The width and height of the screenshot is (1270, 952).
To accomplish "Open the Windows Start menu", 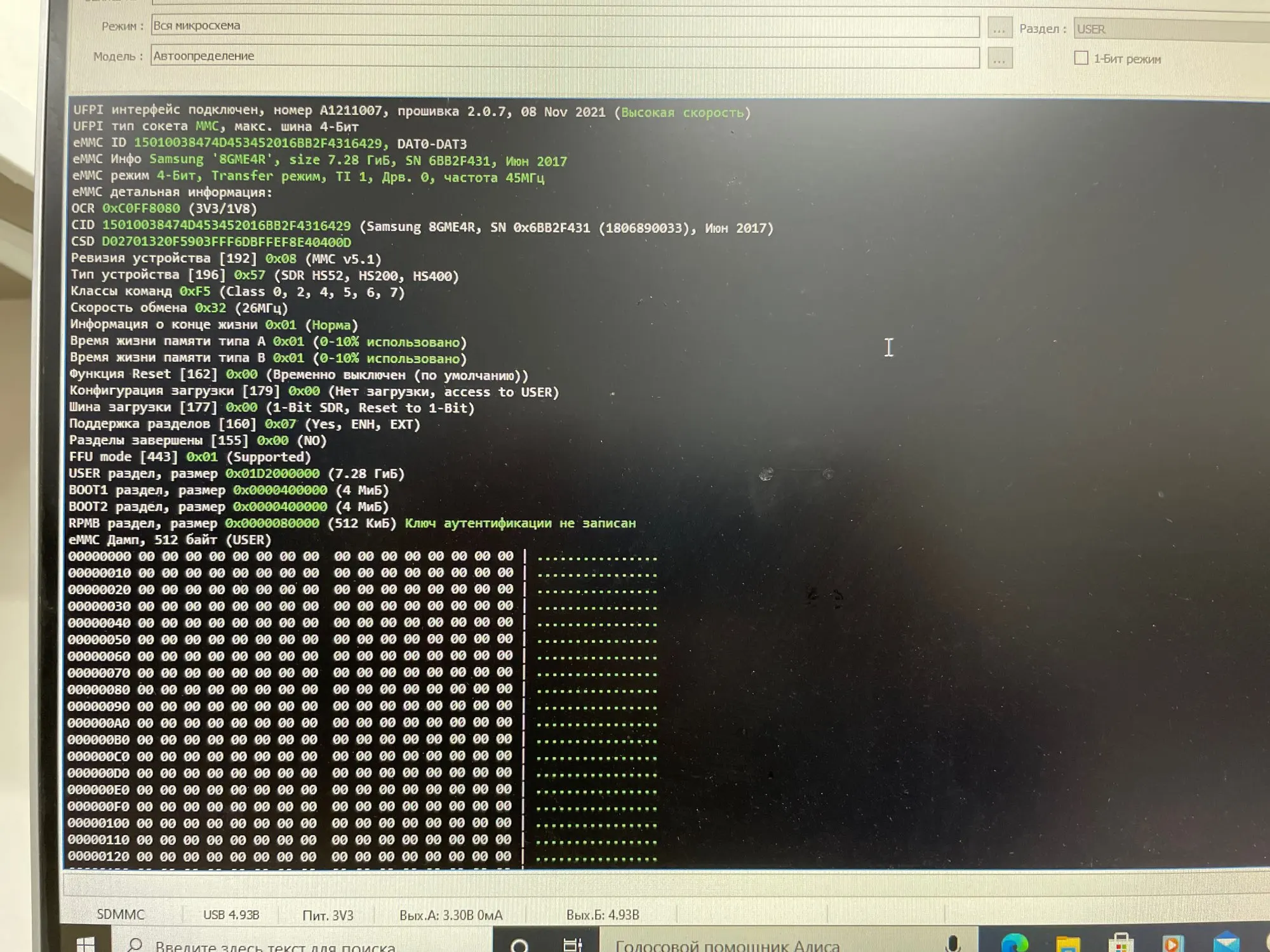I will point(86,944).
